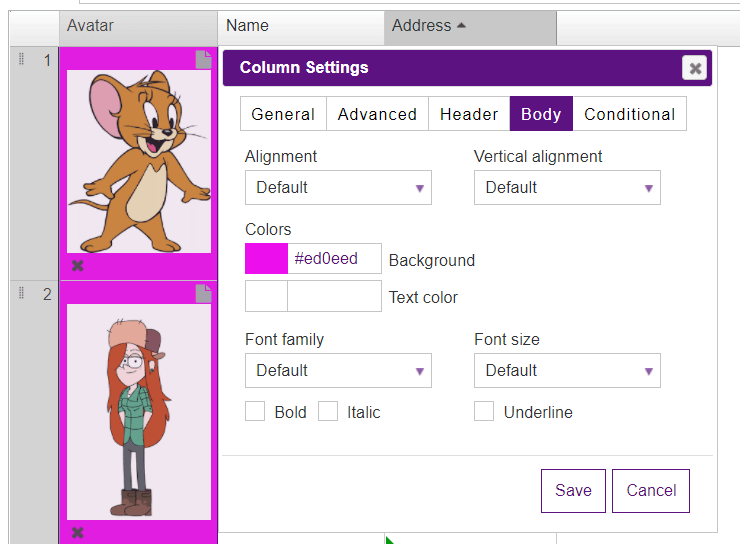The image size is (740, 544).
Task: Expand the Font size dropdown
Action: point(567,371)
